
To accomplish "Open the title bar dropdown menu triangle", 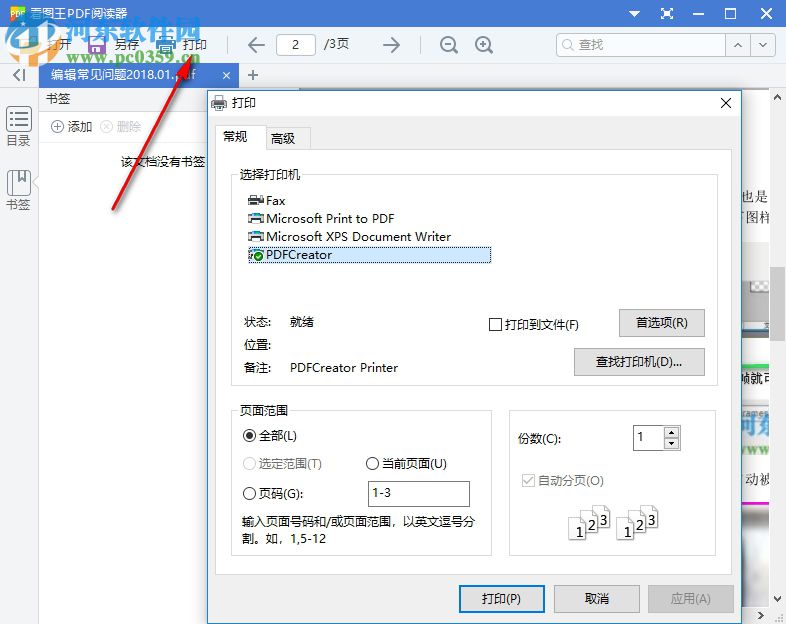I will [635, 14].
